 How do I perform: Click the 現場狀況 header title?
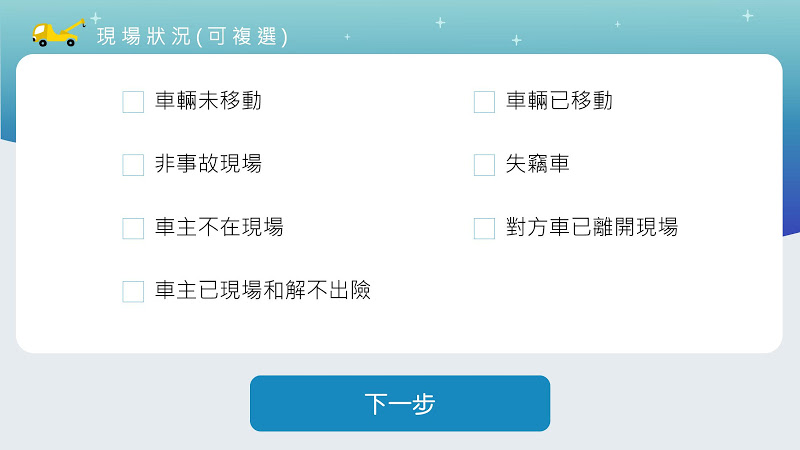coord(142,37)
